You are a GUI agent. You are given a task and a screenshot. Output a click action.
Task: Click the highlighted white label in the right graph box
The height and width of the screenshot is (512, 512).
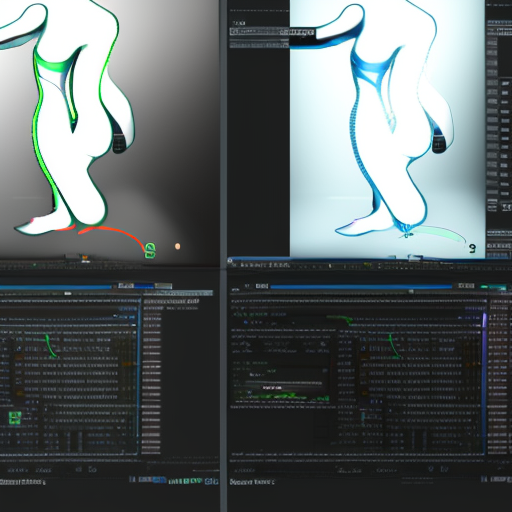(x=272, y=388)
